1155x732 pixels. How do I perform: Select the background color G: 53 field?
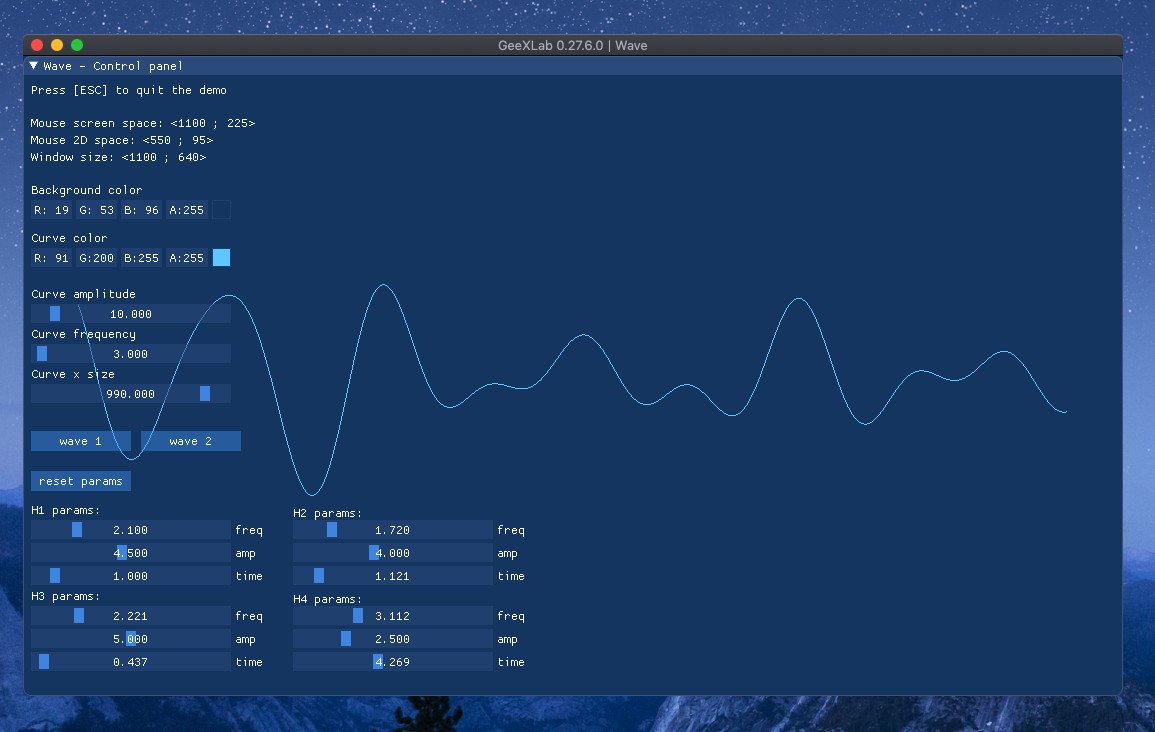click(96, 210)
